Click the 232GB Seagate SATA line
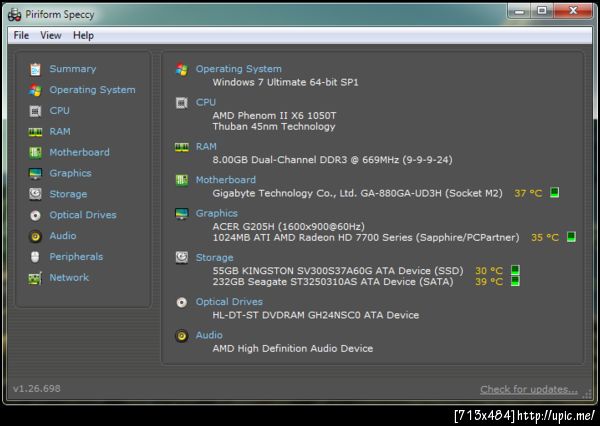This screenshot has width=600, height=426. pyautogui.click(x=333, y=282)
